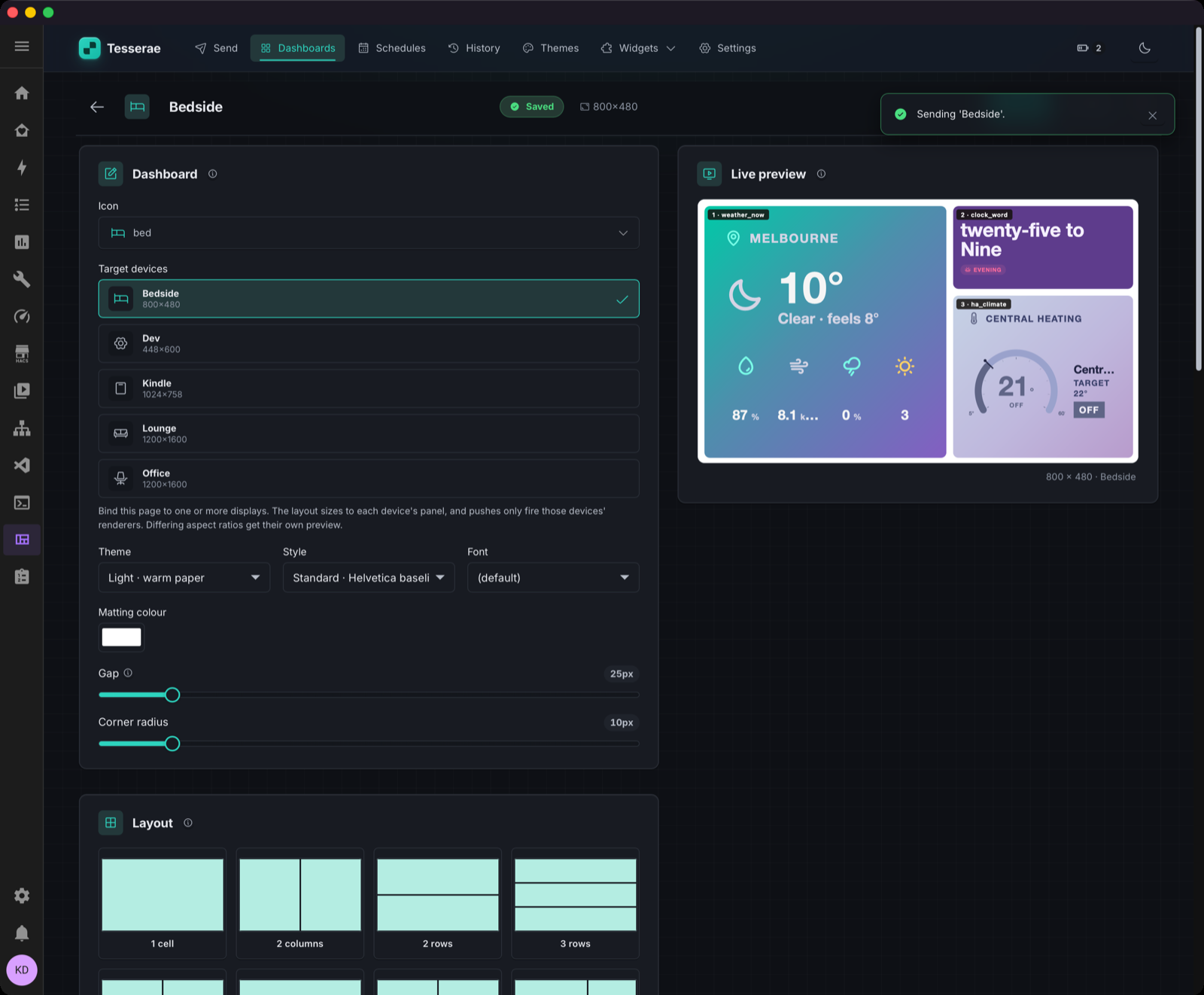Select the Lounge target device
This screenshot has height=995, width=1204.
369,434
